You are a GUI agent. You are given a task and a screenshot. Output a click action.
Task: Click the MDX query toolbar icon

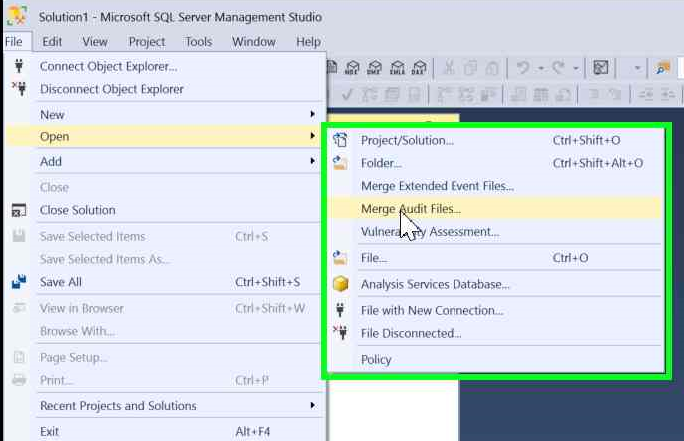[x=352, y=68]
